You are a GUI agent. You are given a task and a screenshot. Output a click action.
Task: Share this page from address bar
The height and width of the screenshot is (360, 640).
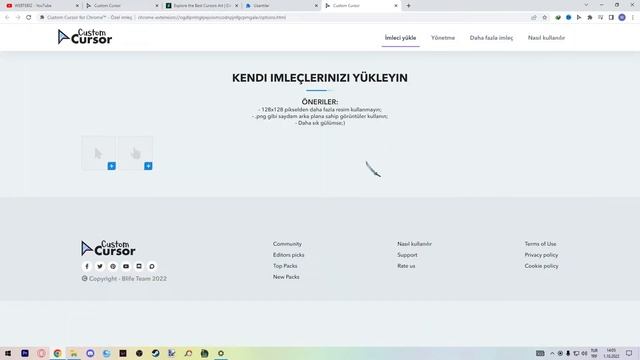(x=534, y=18)
